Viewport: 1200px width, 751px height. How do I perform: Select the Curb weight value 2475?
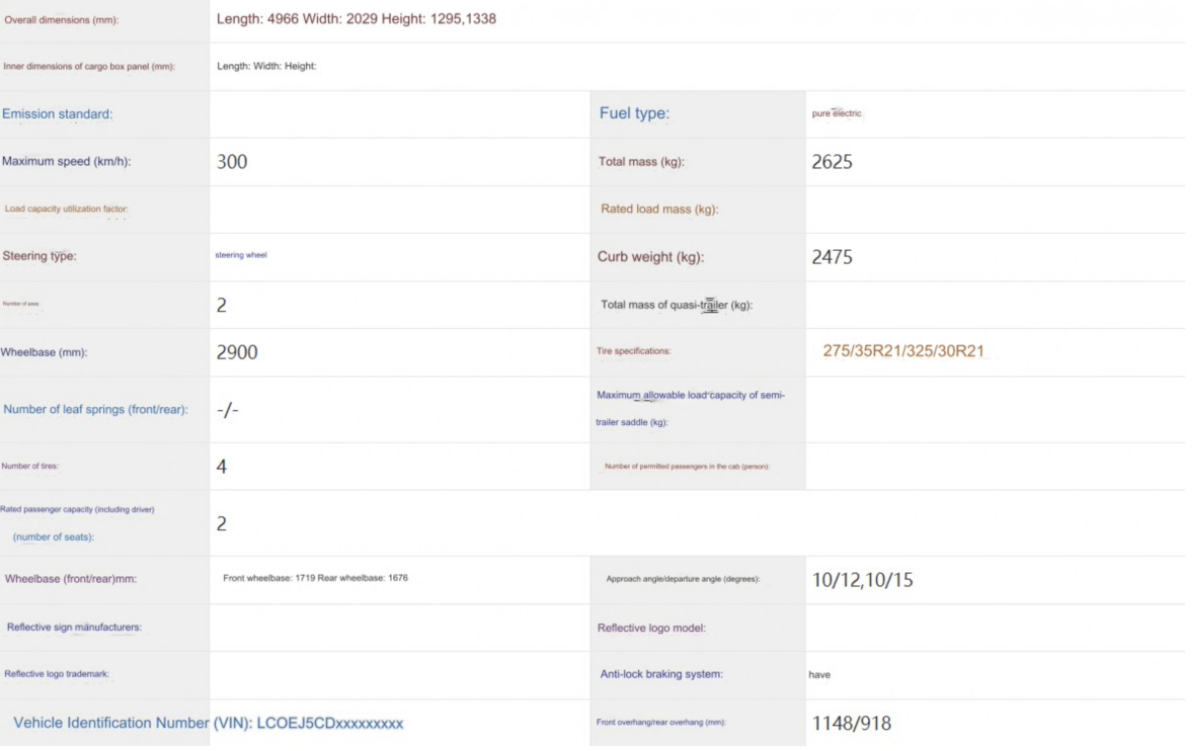pos(832,257)
